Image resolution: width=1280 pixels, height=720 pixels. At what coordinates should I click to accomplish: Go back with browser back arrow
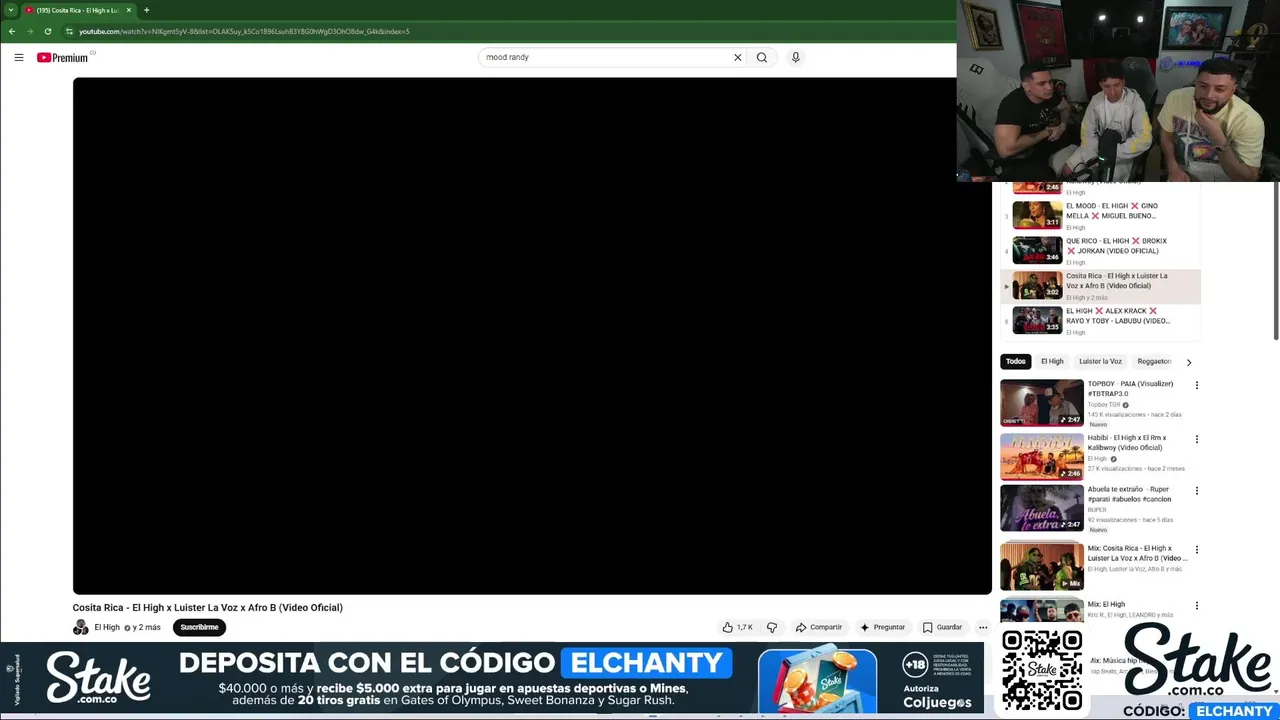(x=12, y=31)
